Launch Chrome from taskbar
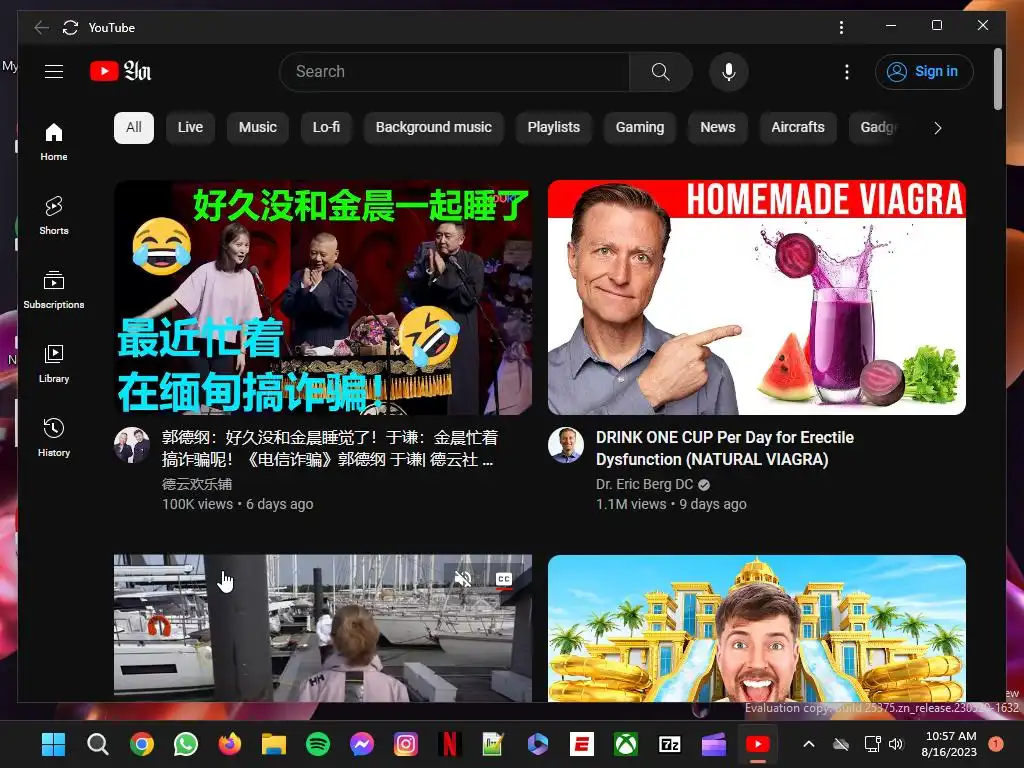 click(x=142, y=744)
